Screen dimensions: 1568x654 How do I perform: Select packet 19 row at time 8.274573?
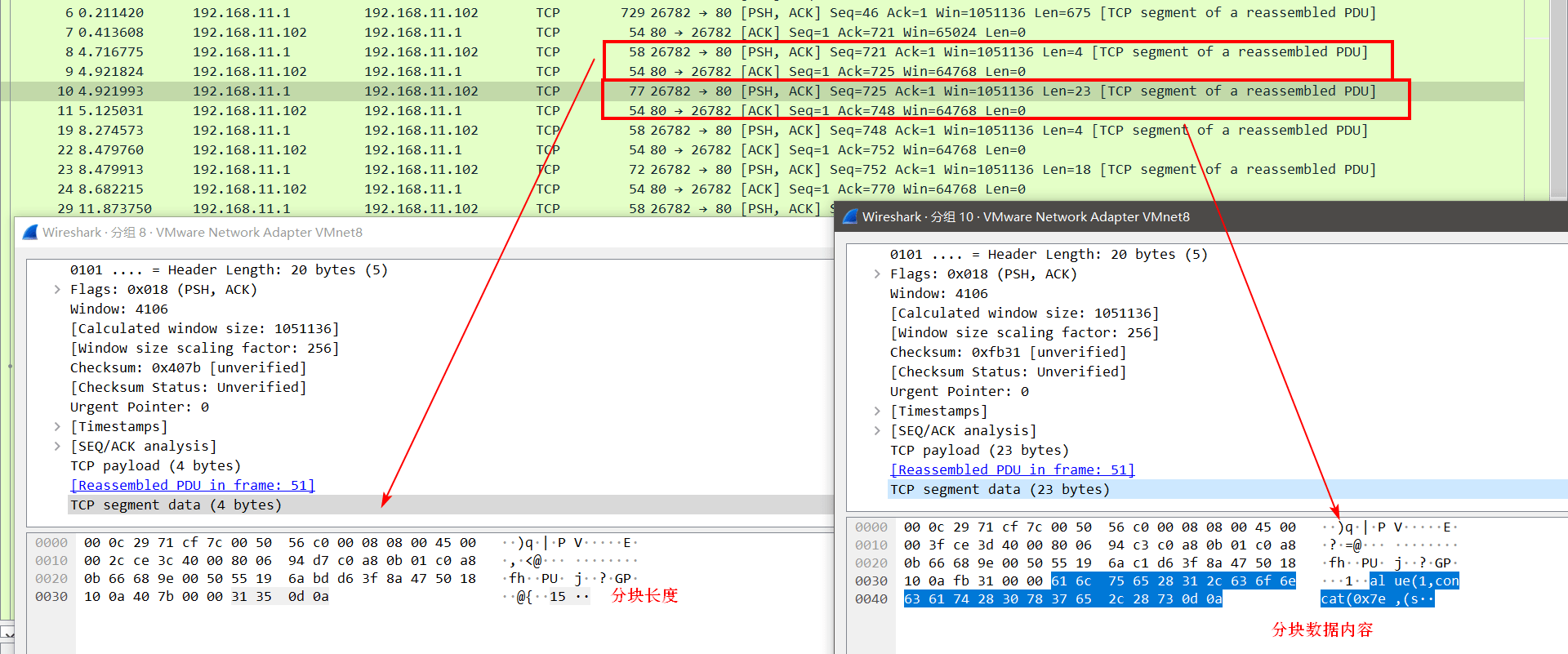(762, 131)
